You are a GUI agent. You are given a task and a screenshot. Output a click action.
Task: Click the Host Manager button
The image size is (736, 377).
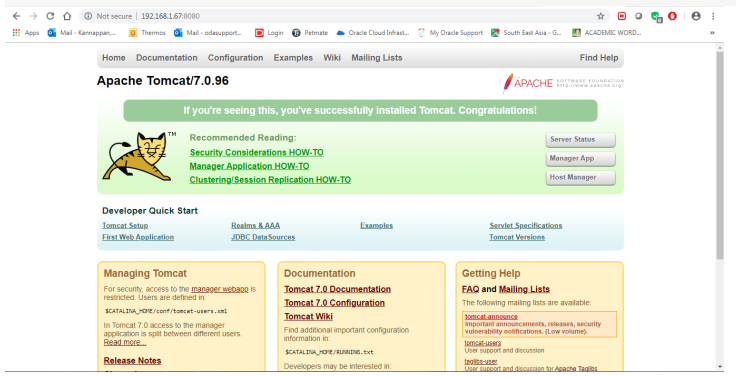click(581, 177)
